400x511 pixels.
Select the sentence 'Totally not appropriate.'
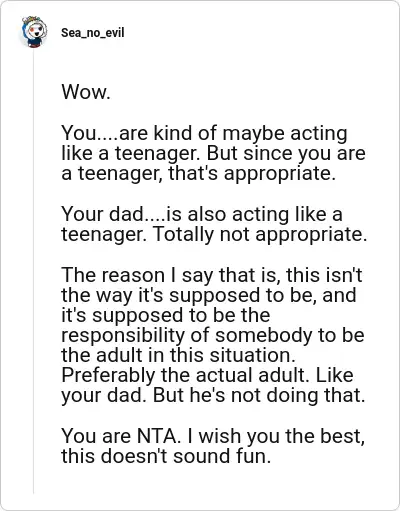260,234
